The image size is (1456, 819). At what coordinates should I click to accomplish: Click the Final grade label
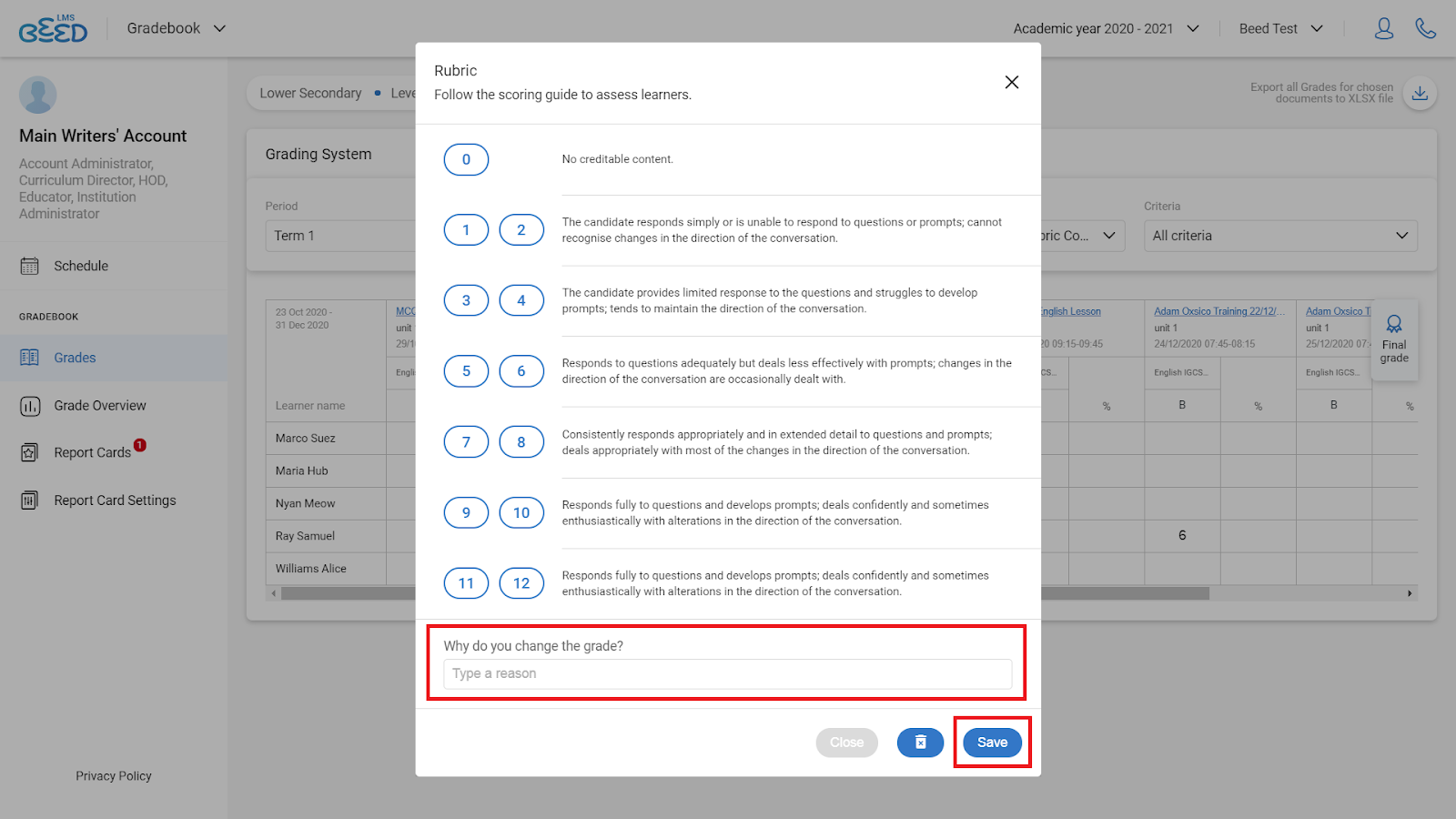click(x=1394, y=351)
